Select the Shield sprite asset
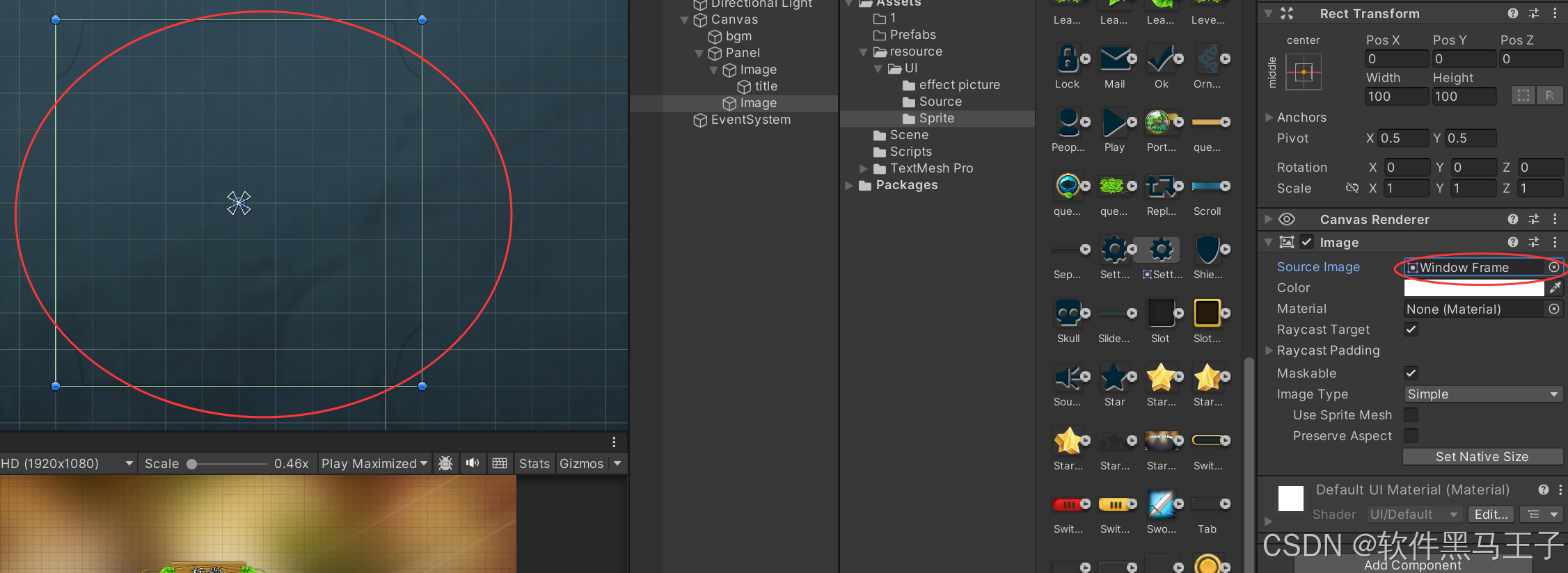The height and width of the screenshot is (573, 1568). click(x=1207, y=250)
